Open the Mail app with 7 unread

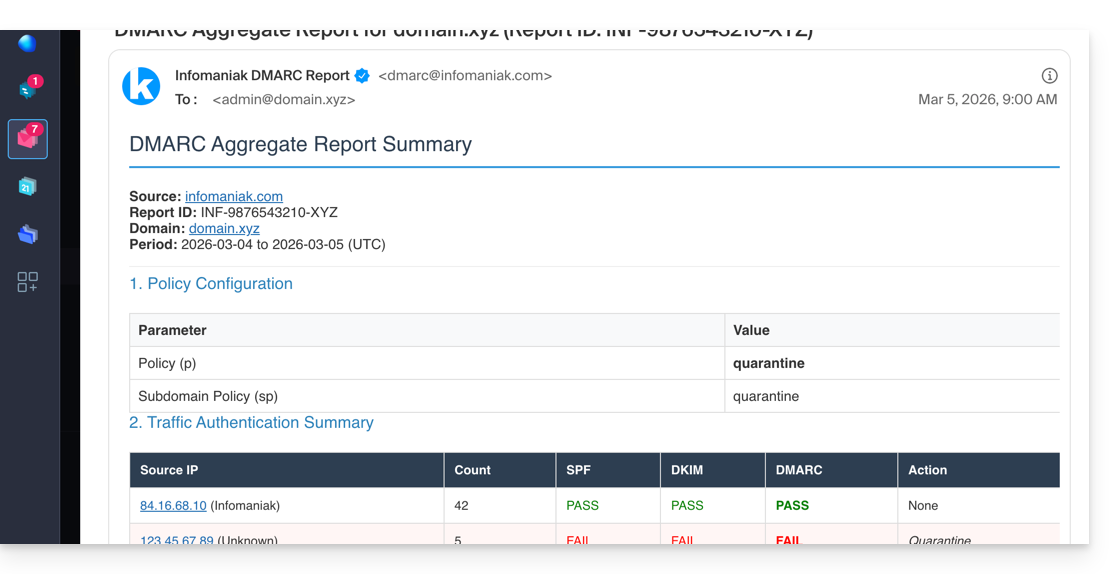pyautogui.click(x=28, y=138)
